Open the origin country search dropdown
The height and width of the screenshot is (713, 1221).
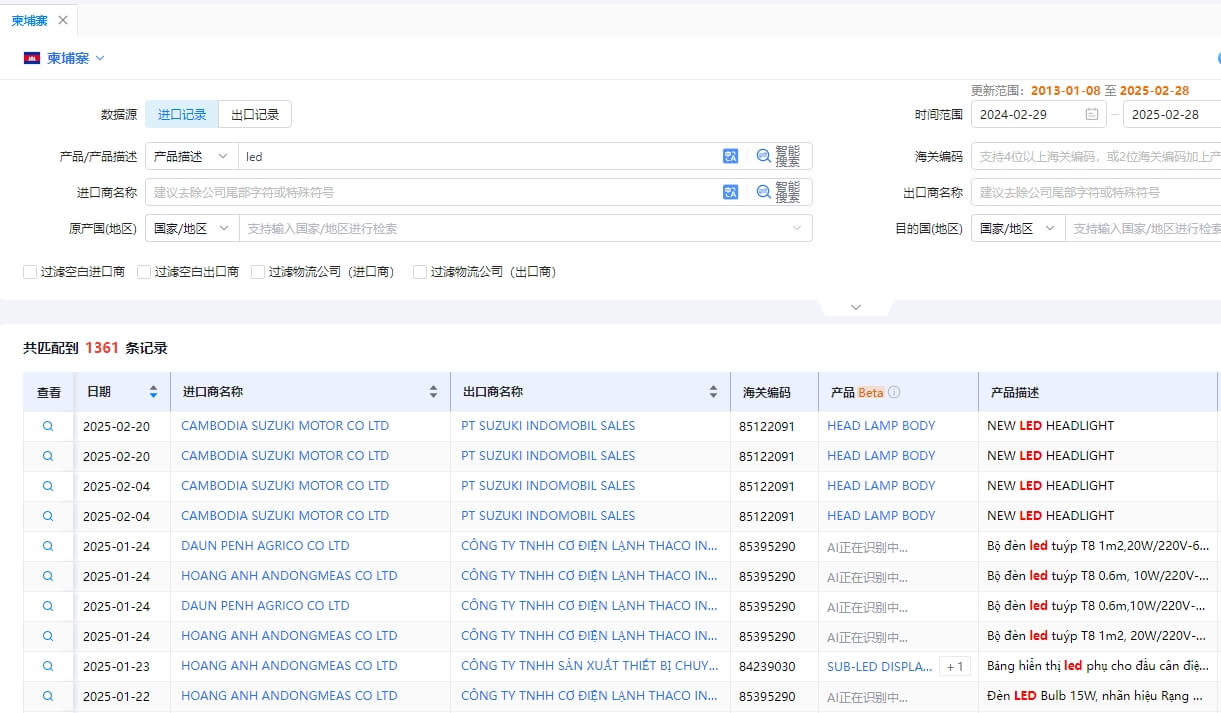[525, 228]
